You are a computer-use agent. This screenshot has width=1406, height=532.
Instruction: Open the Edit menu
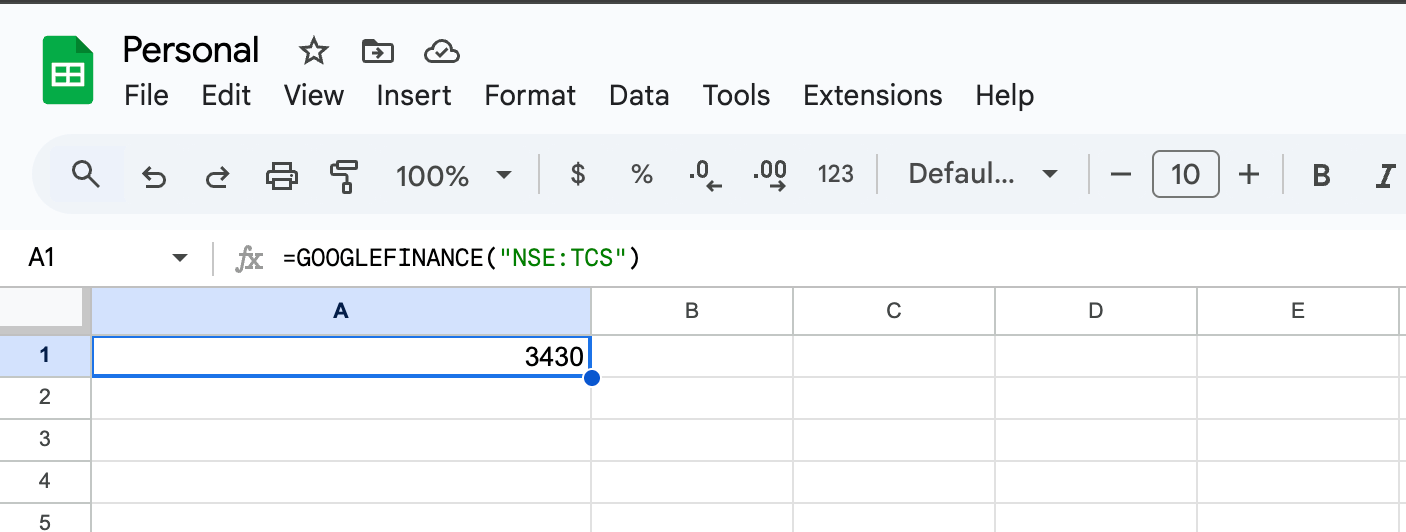point(226,96)
